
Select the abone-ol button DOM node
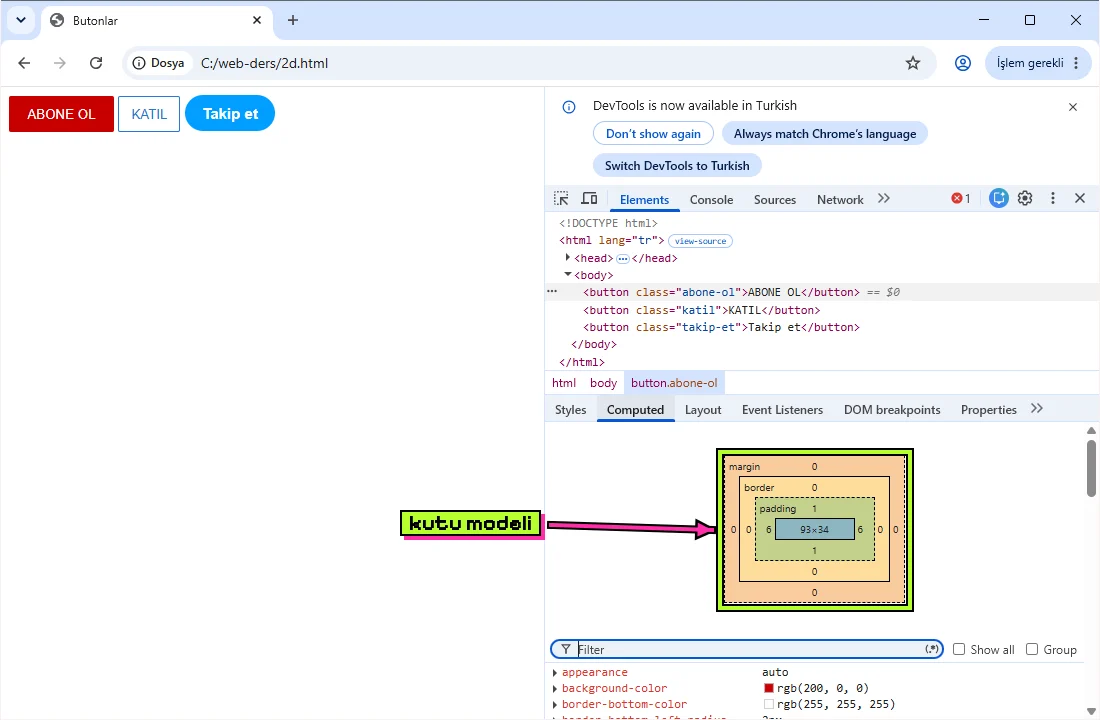(x=721, y=292)
